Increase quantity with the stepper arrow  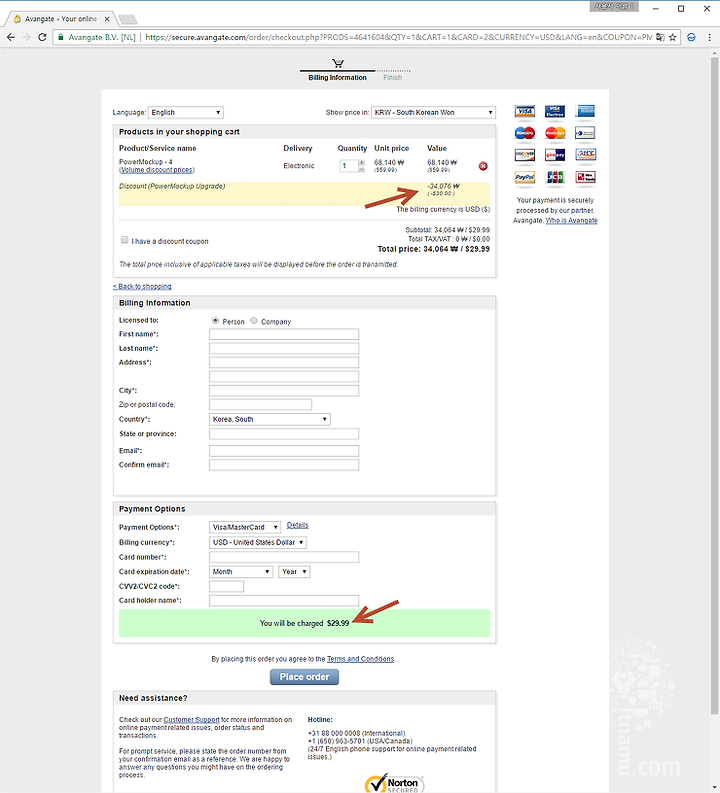(x=362, y=162)
